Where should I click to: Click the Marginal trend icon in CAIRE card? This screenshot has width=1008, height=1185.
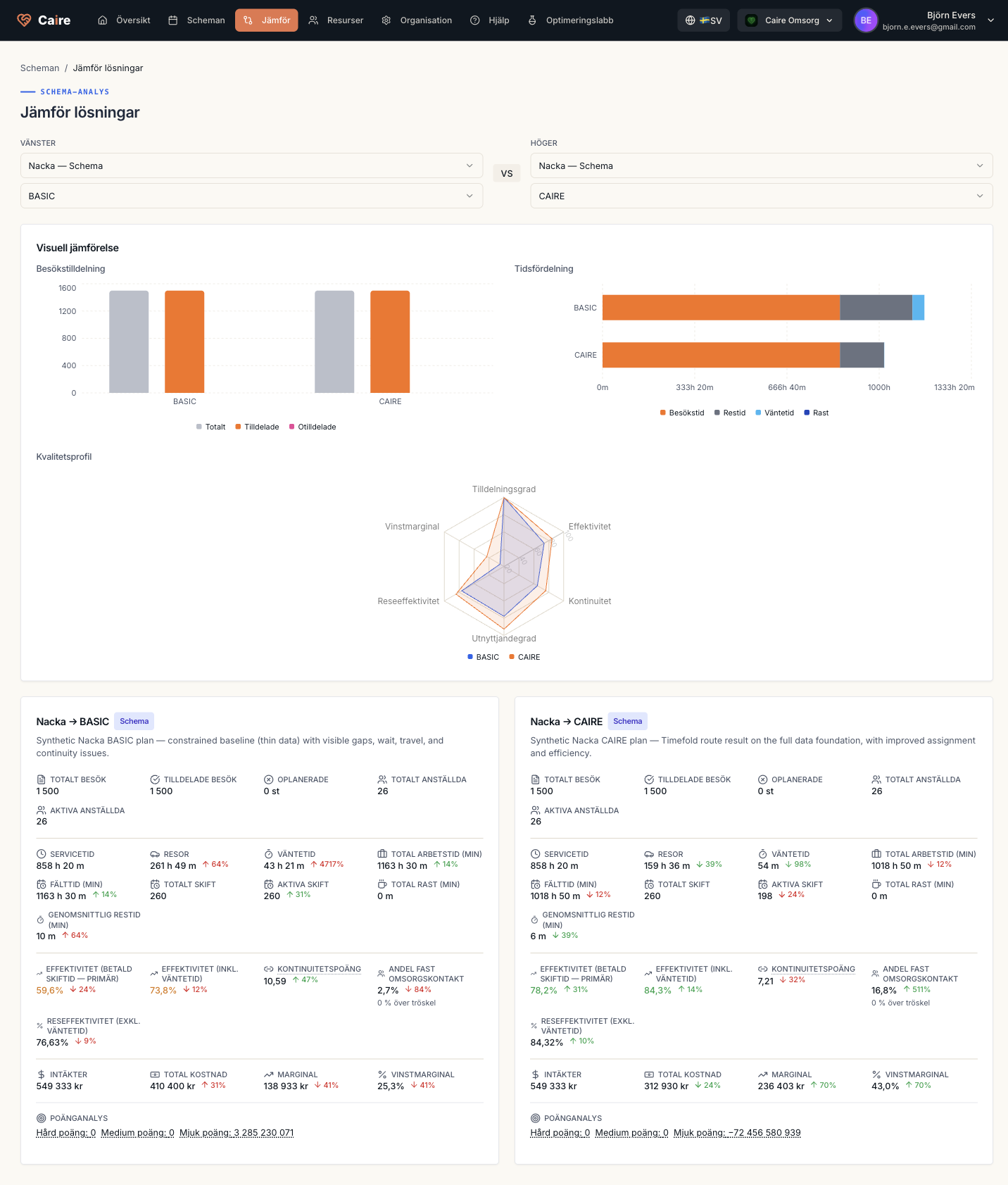[x=762, y=1074]
